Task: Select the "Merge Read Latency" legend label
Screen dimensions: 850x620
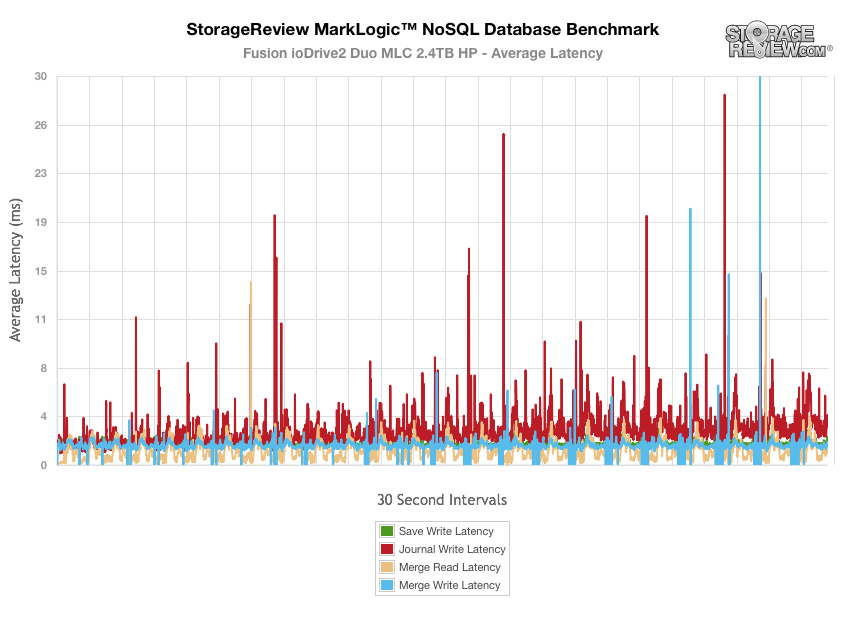Action: tap(449, 567)
